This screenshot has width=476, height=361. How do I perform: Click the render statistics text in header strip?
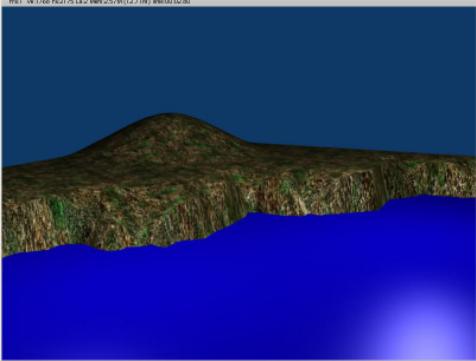tap(99, 2)
